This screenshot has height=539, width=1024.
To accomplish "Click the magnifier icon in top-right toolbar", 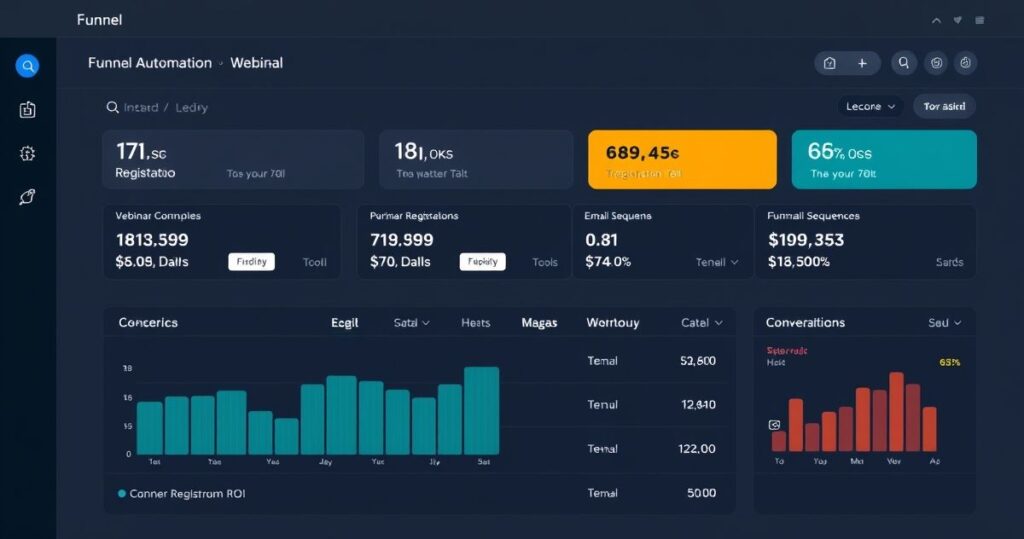I will [x=904, y=63].
